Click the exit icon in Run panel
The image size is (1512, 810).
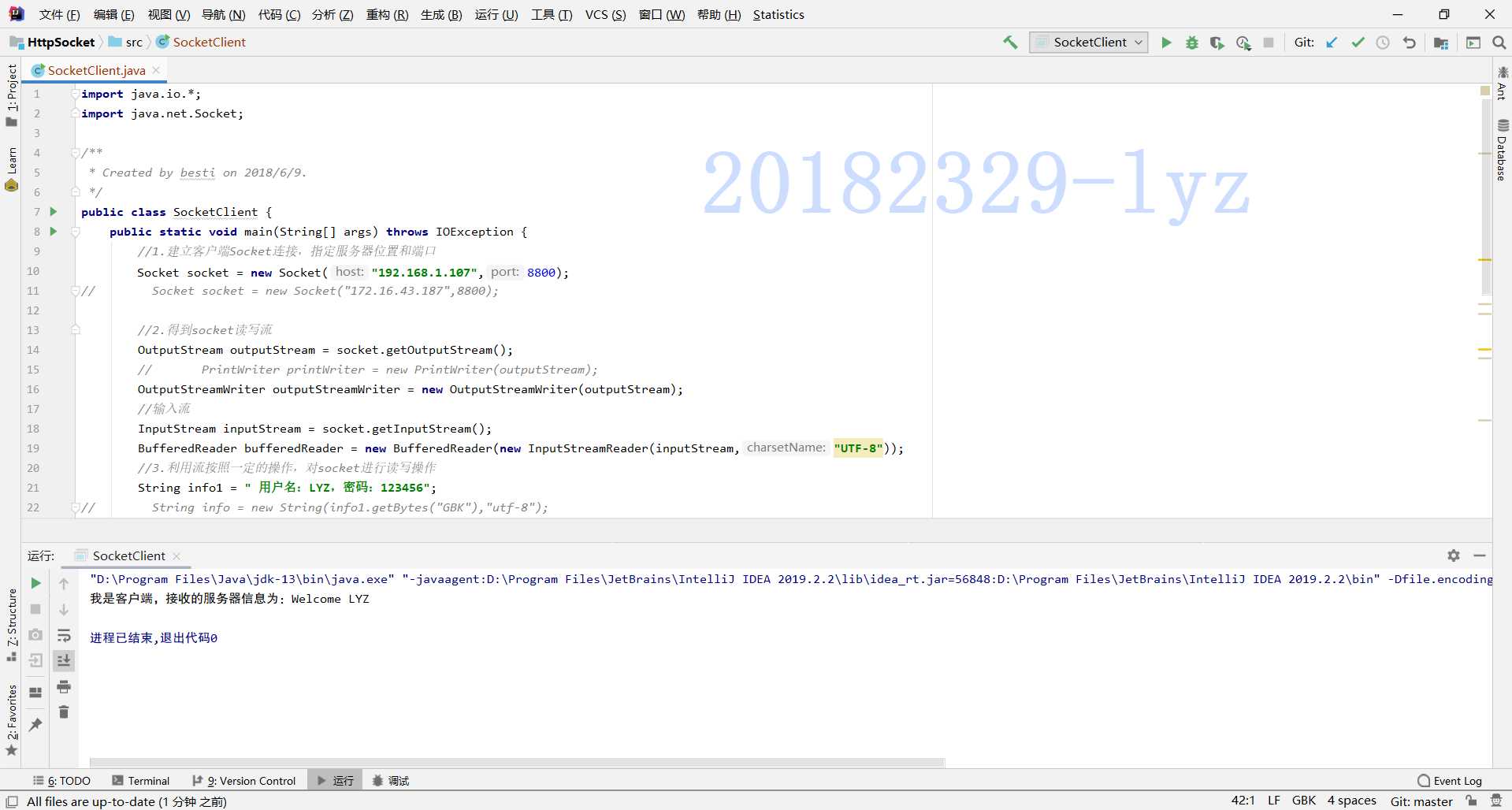(x=35, y=660)
